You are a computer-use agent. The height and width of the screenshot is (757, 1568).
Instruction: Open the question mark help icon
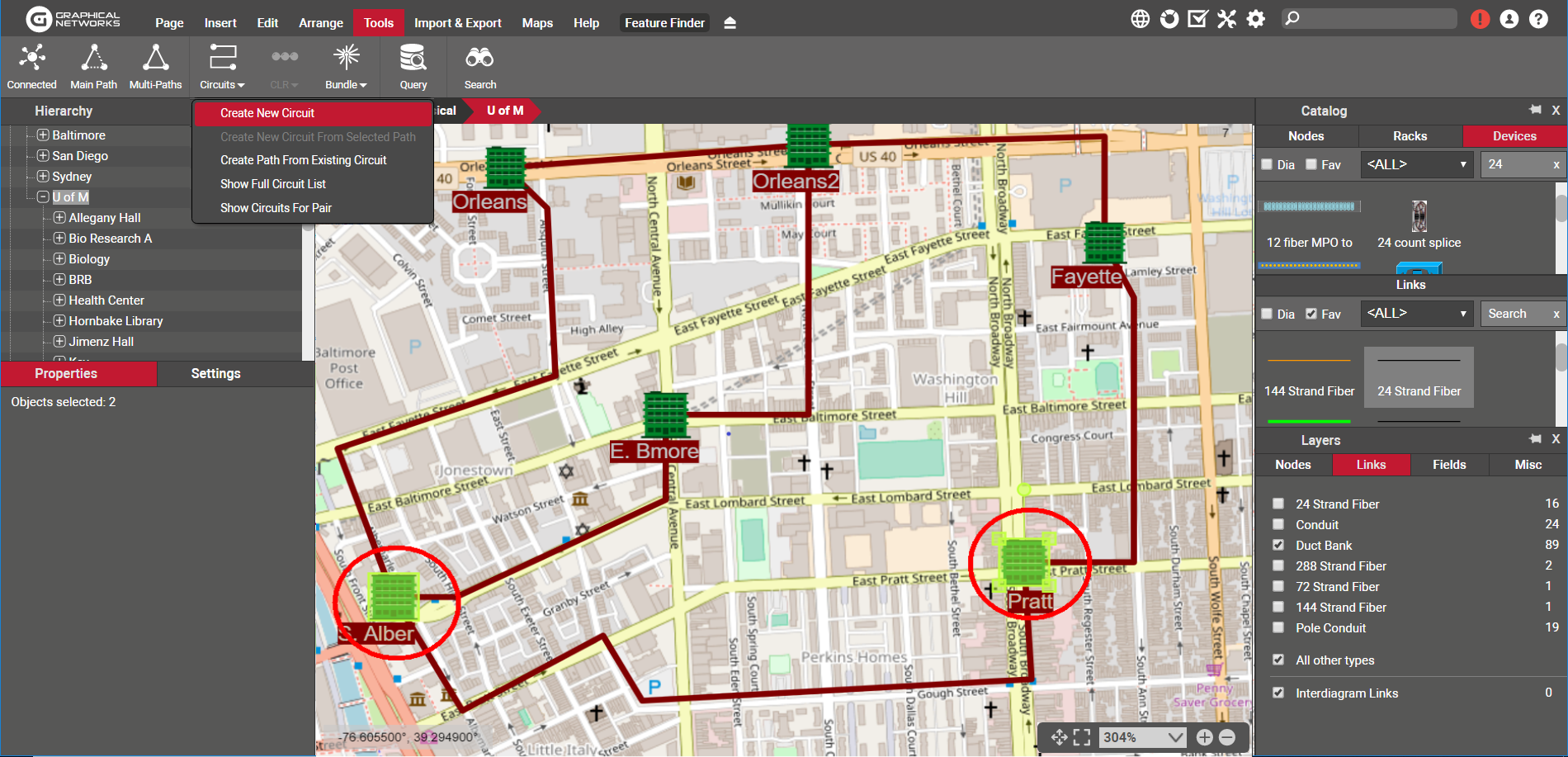(1538, 18)
